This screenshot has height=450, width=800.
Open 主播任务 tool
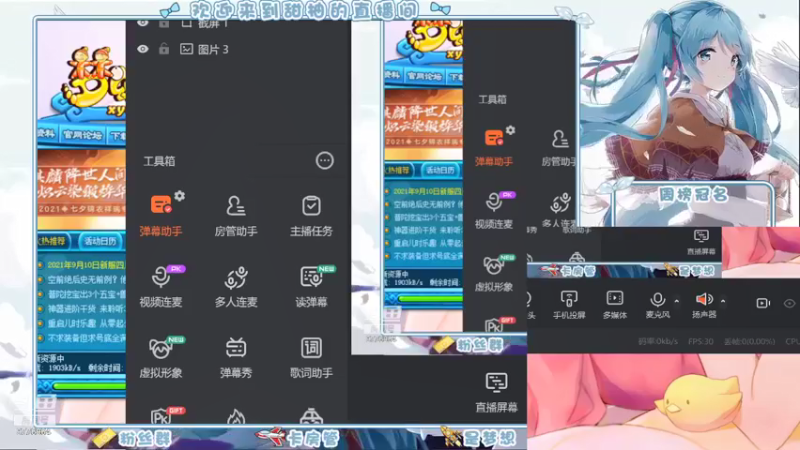[311, 215]
